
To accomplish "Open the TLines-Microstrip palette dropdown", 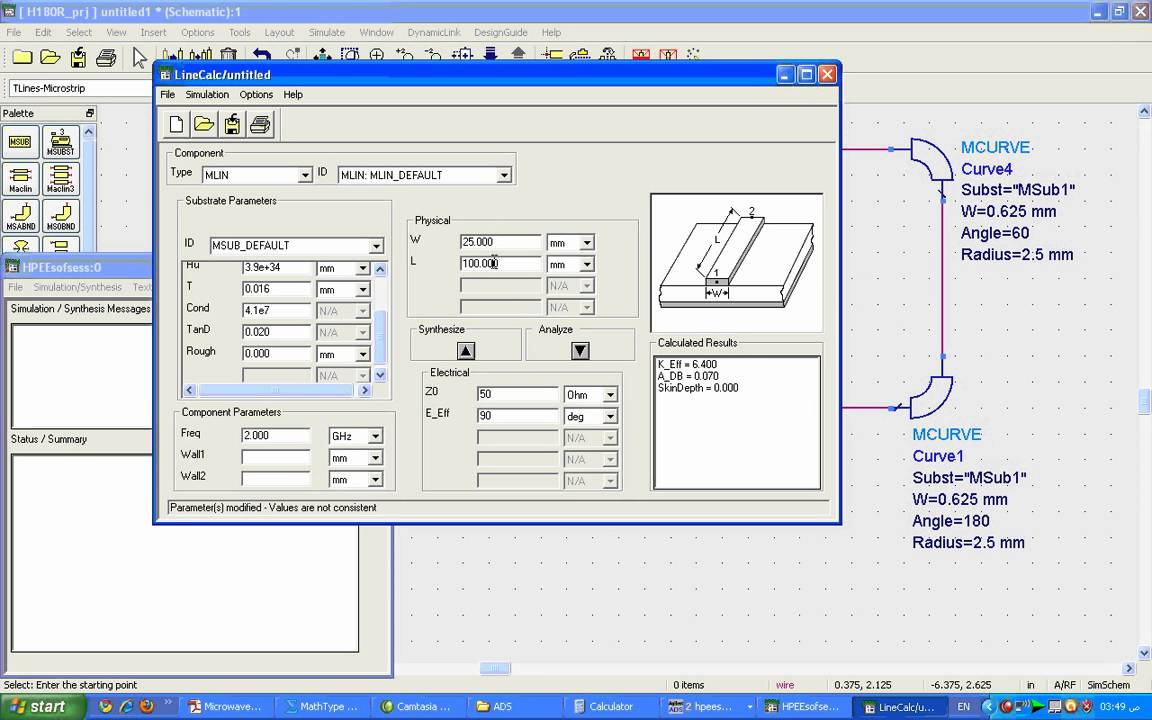I will (81, 88).
